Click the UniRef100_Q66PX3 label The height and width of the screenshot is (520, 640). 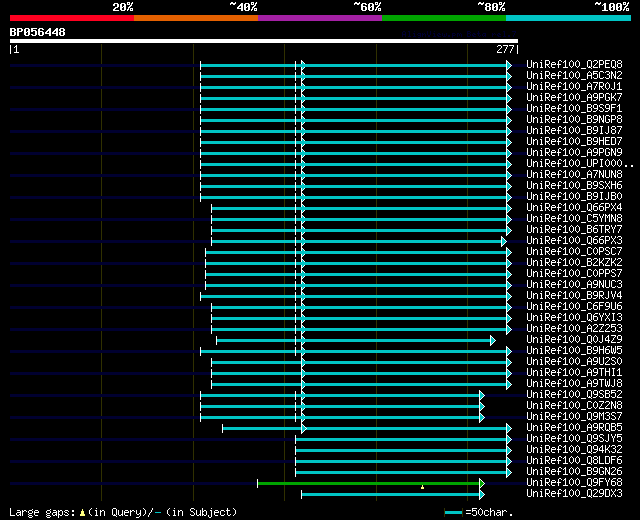coord(574,241)
